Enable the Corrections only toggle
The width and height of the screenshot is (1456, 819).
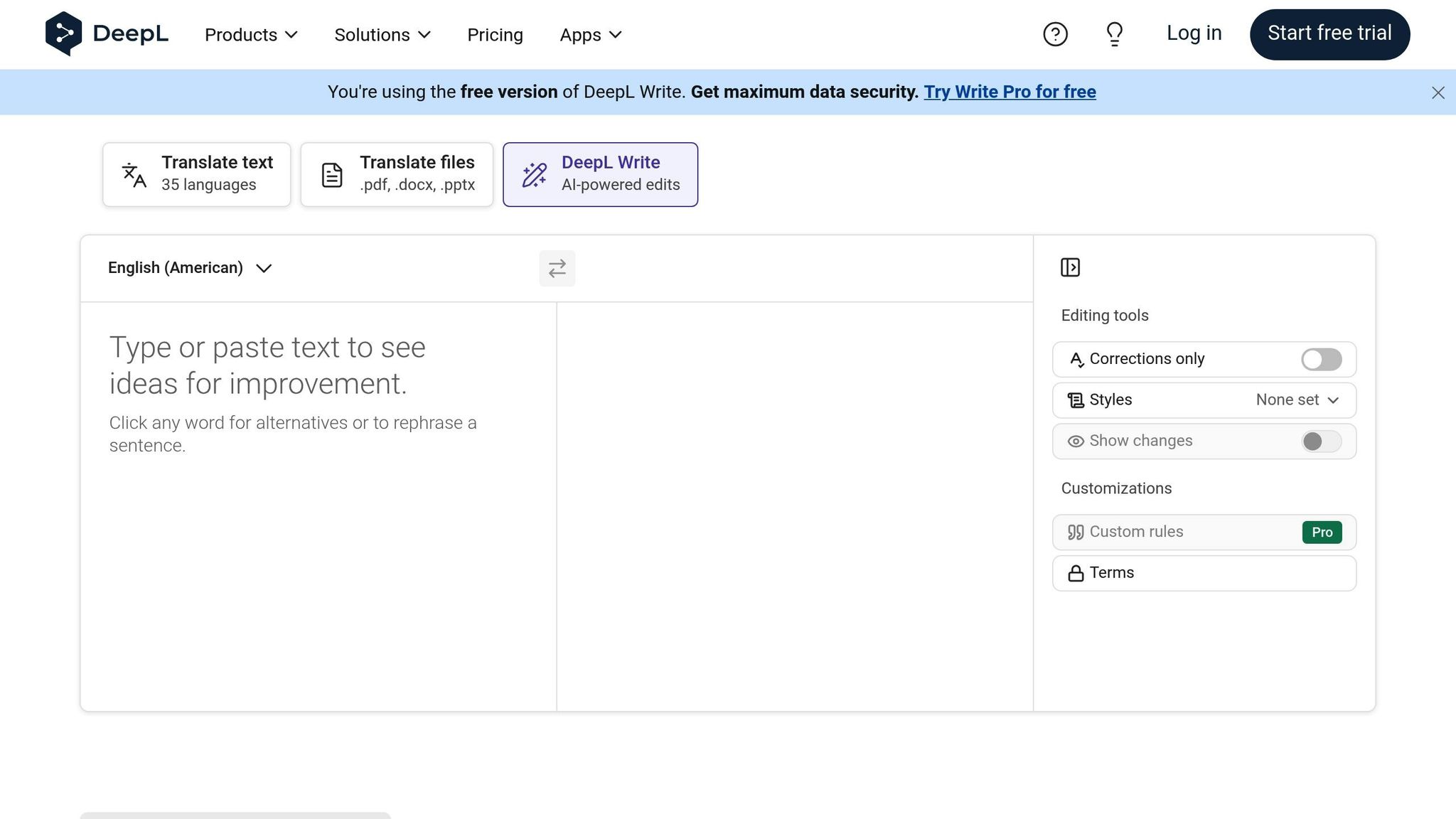click(1321, 359)
